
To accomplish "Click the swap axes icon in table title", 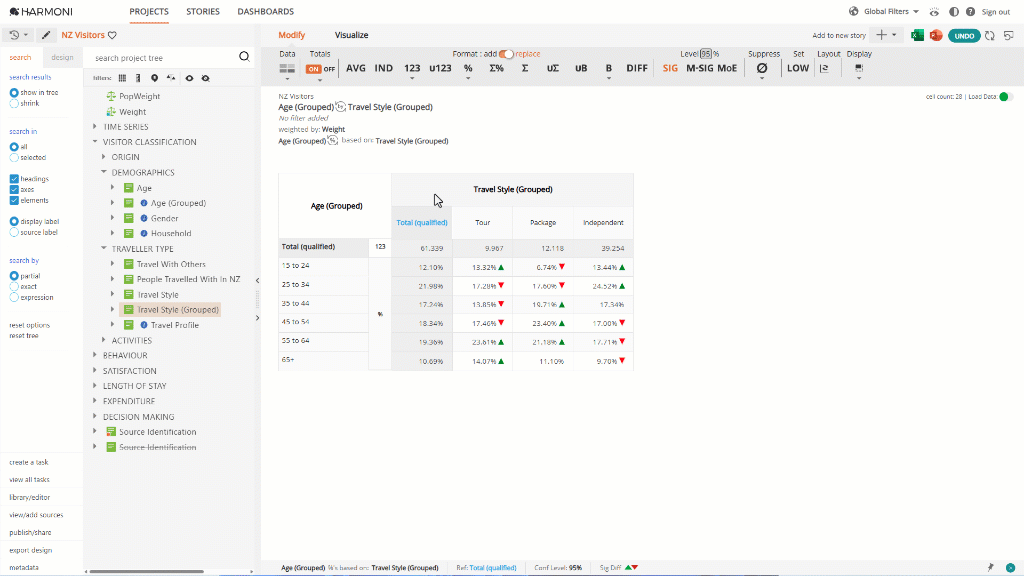I will (340, 106).
